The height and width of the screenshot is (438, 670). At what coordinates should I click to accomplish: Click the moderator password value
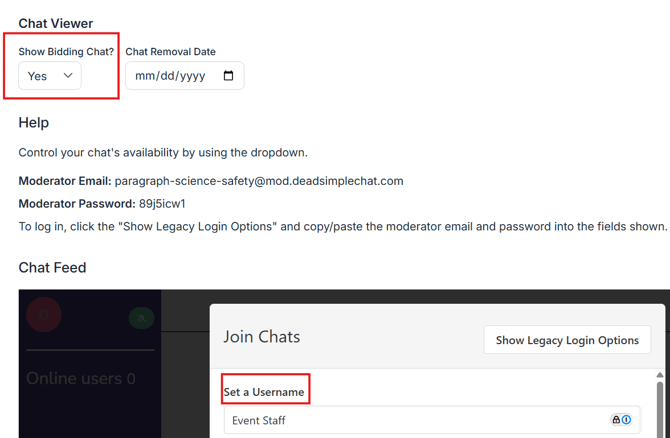(162, 203)
